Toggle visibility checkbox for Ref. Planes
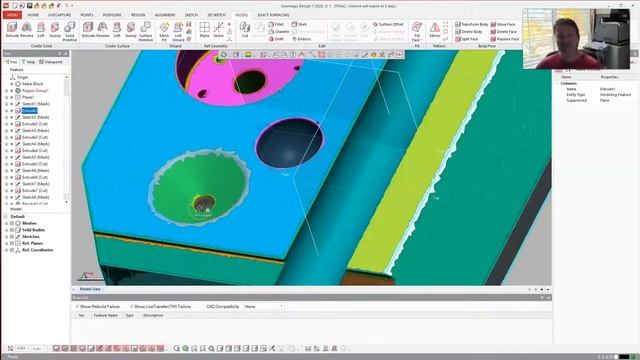 (12, 243)
